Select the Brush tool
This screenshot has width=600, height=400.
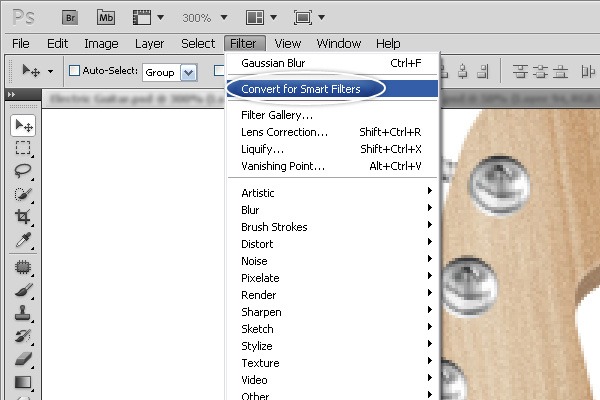pos(23,290)
